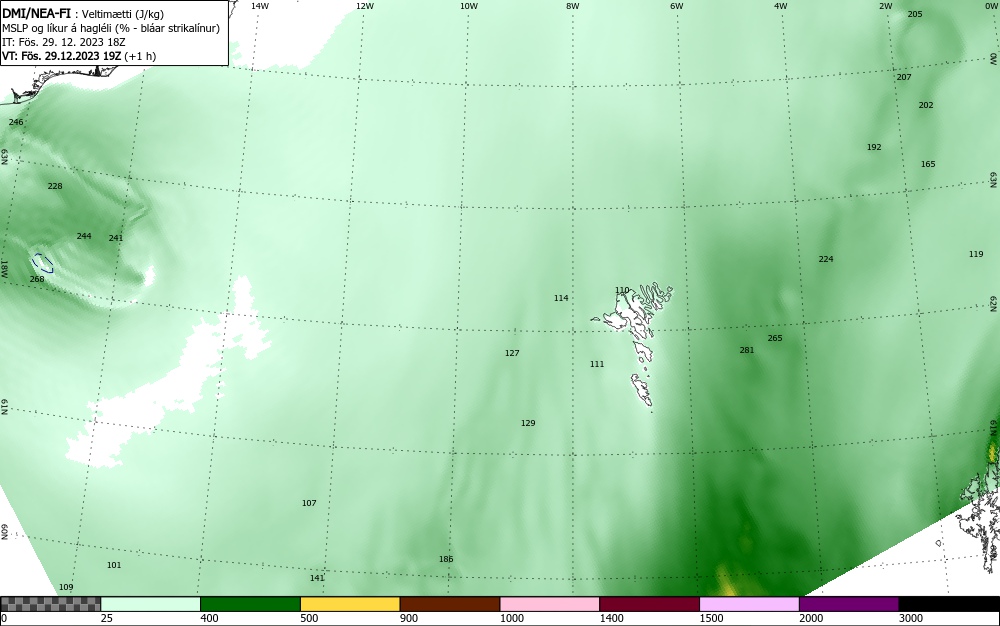Click the map value 192
The height and width of the screenshot is (626, 1000).
click(x=874, y=147)
